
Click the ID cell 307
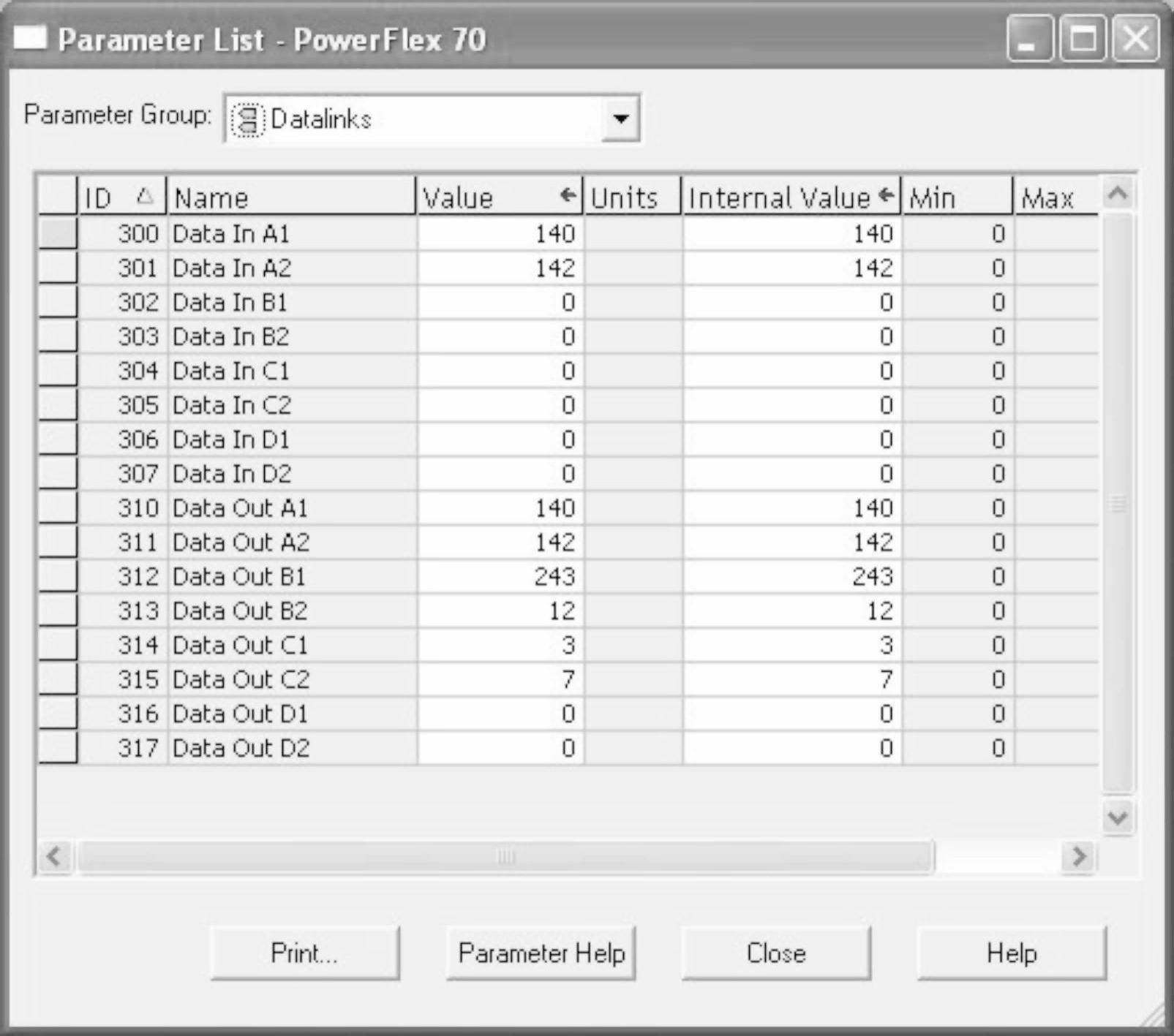click(123, 474)
